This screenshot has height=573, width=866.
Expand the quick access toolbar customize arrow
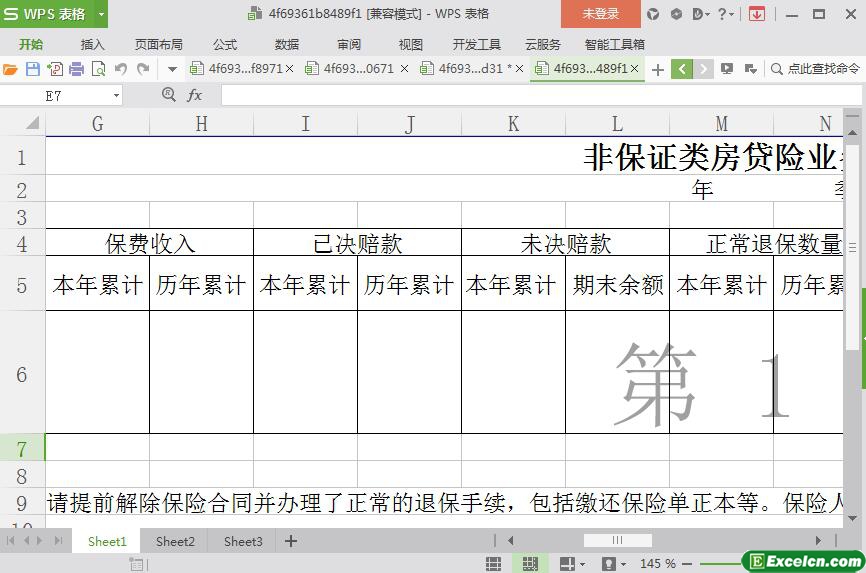pyautogui.click(x=172, y=69)
